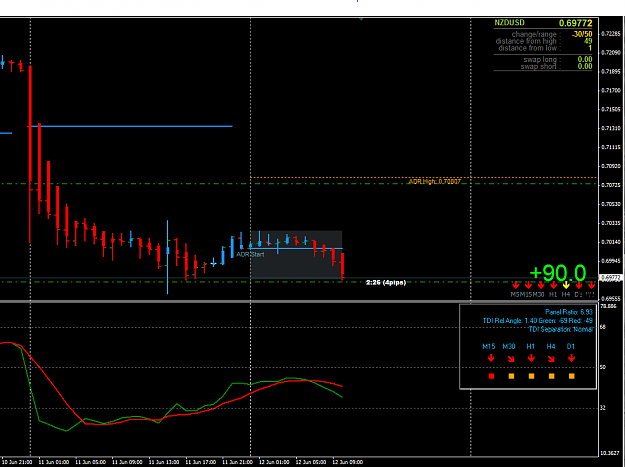Click the indicator scale value 32
Image resolution: width=625 pixels, height=467 pixels.
pos(603,408)
